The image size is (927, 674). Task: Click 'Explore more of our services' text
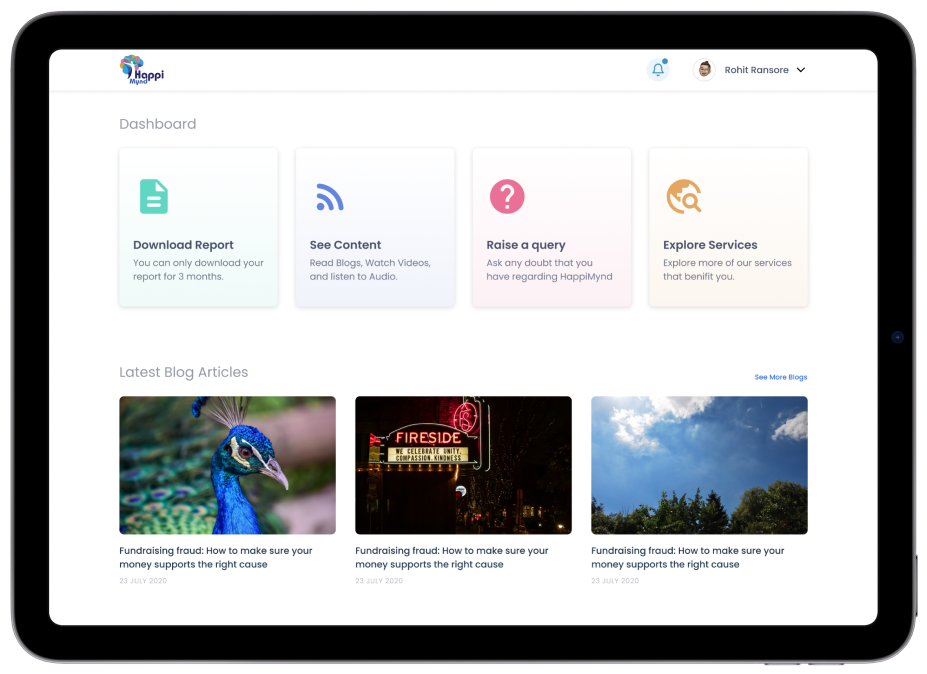727,270
